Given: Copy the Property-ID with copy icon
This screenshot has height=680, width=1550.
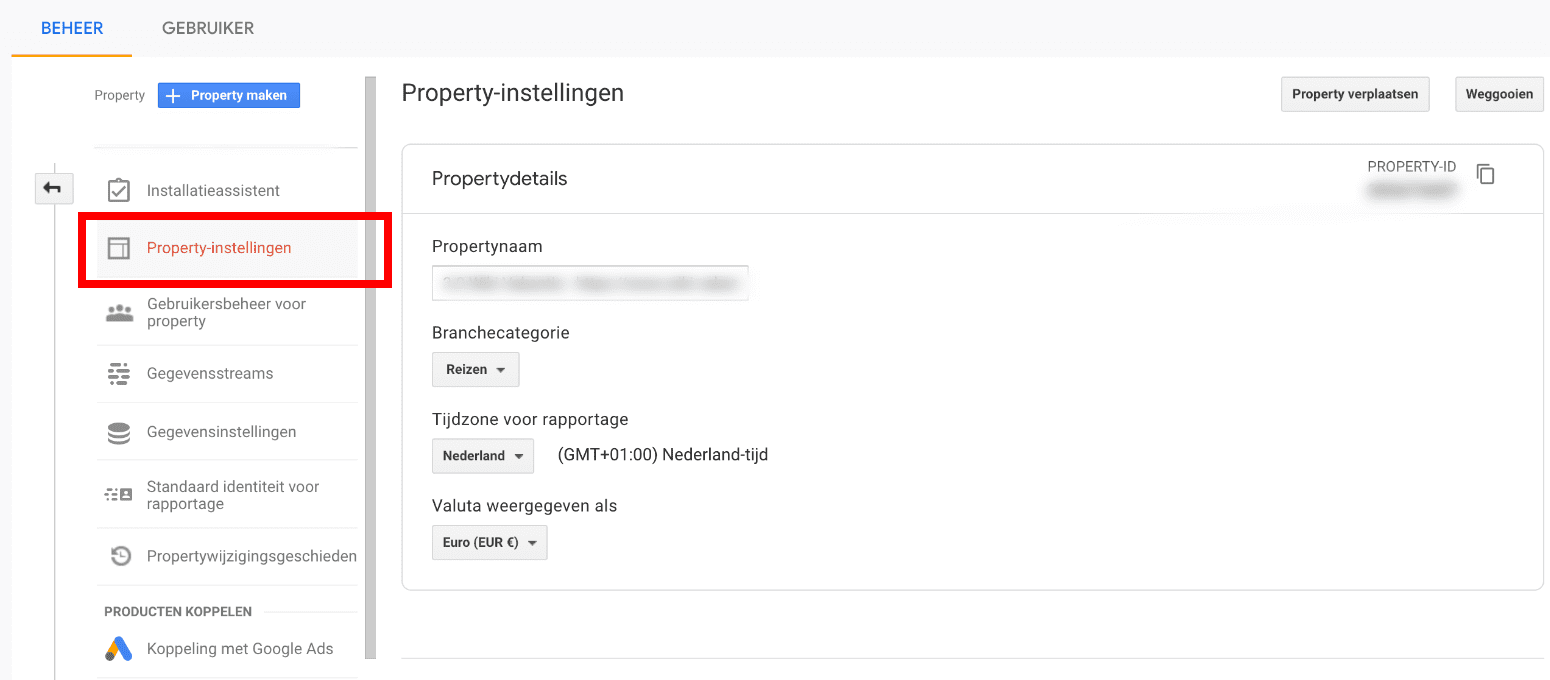Looking at the screenshot, I should pyautogui.click(x=1486, y=174).
